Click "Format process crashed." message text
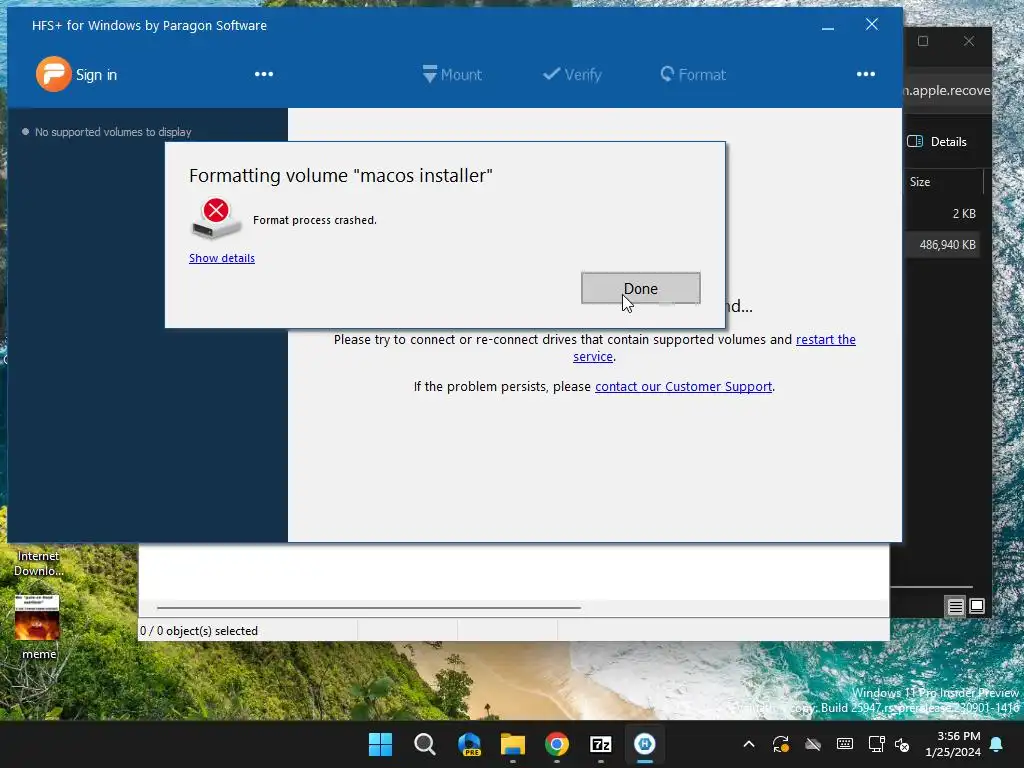 click(x=315, y=220)
